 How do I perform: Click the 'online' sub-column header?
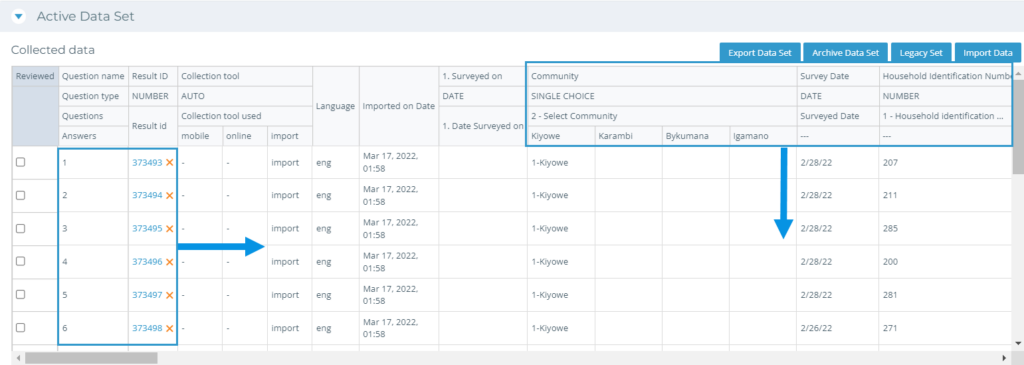point(245,136)
